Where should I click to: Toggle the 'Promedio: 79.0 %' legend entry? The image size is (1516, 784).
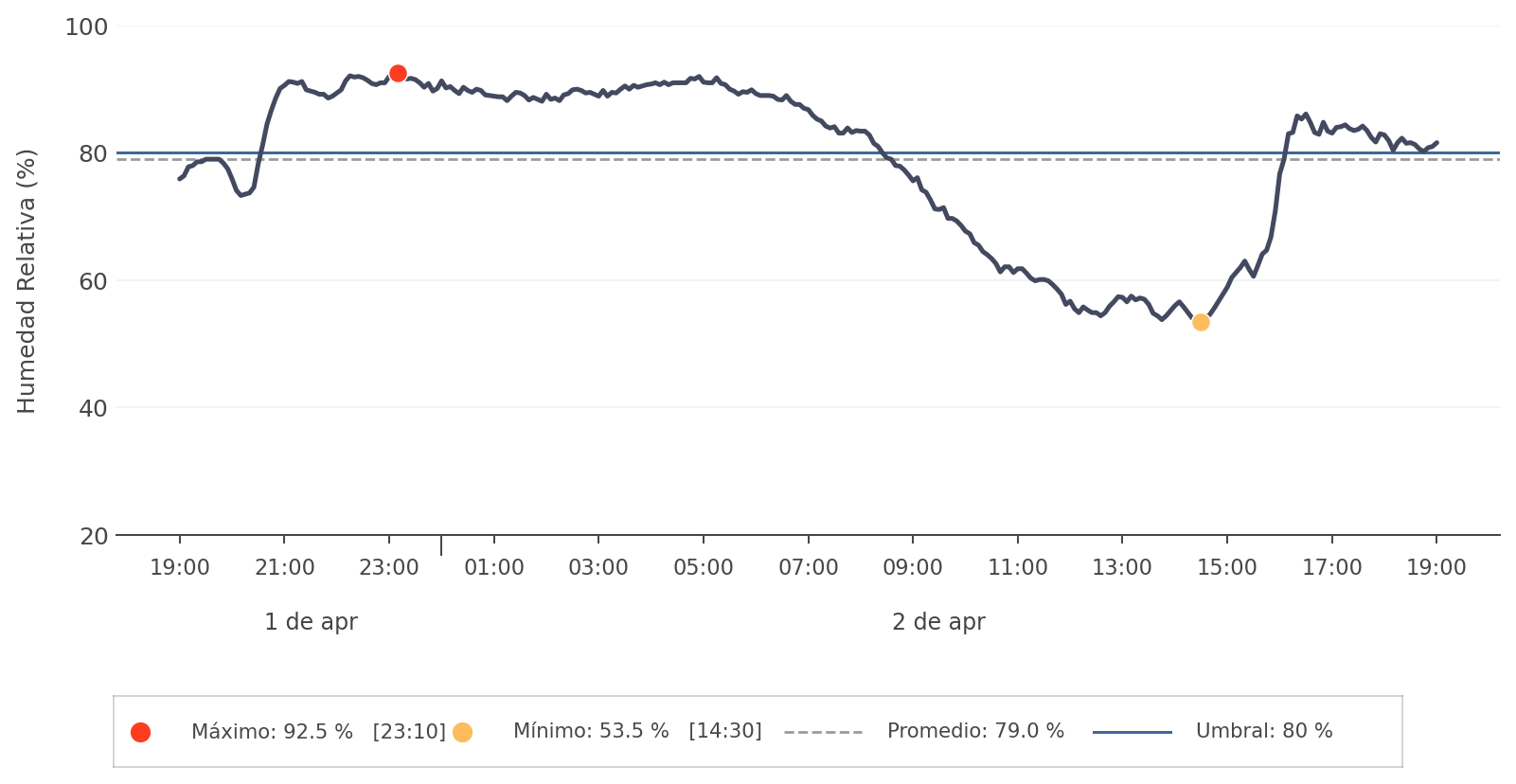click(x=975, y=732)
